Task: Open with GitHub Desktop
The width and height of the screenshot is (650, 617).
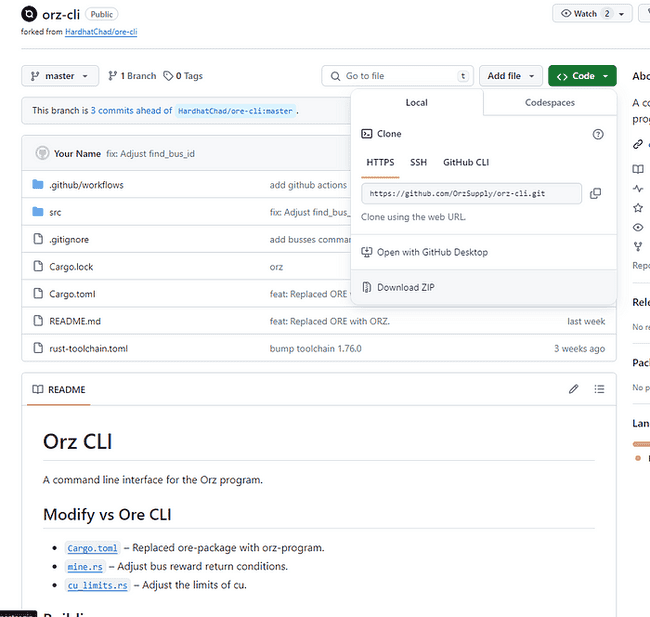Action: tap(432, 252)
